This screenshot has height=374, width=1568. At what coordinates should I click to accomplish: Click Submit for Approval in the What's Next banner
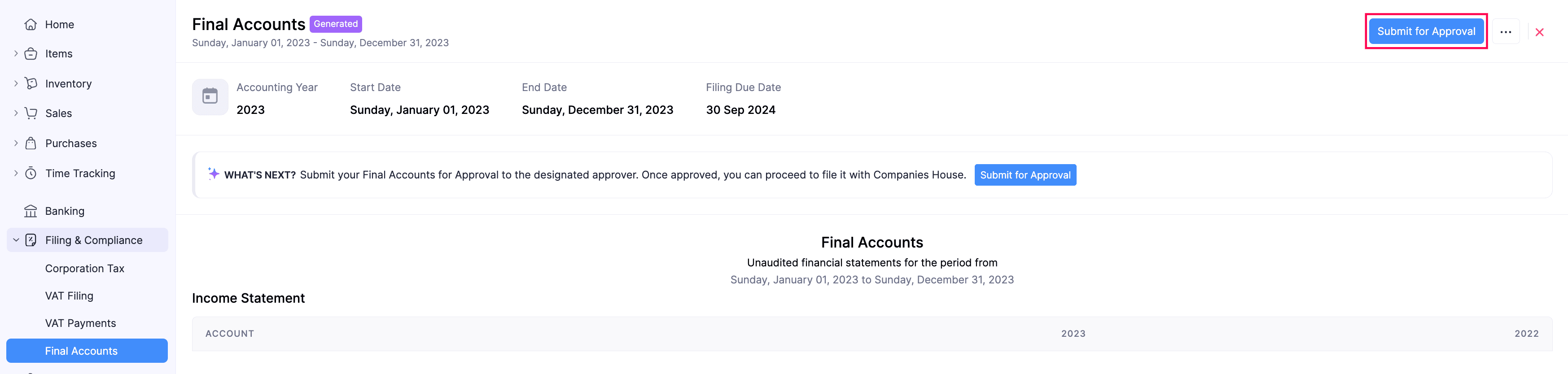click(x=1025, y=174)
